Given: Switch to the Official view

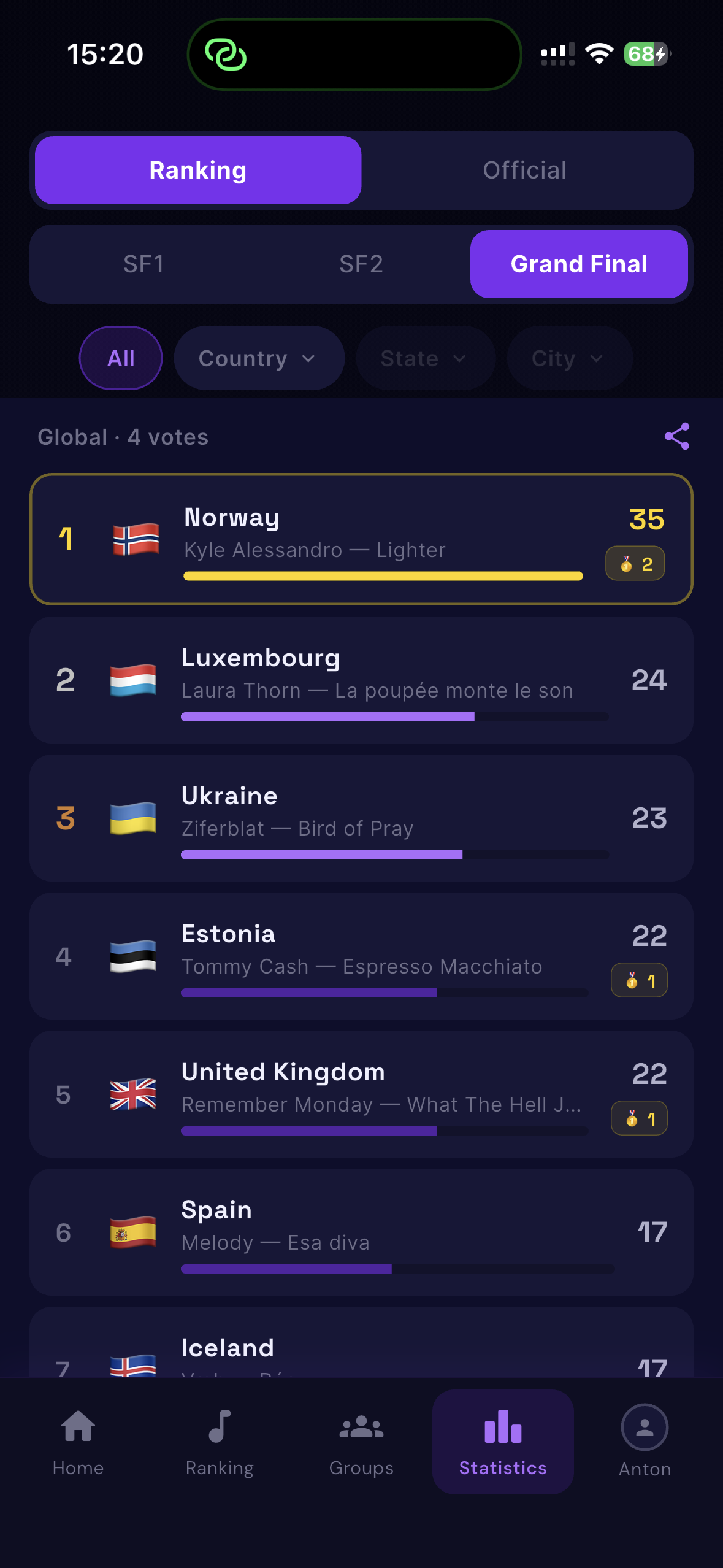Looking at the screenshot, I should click(x=524, y=170).
